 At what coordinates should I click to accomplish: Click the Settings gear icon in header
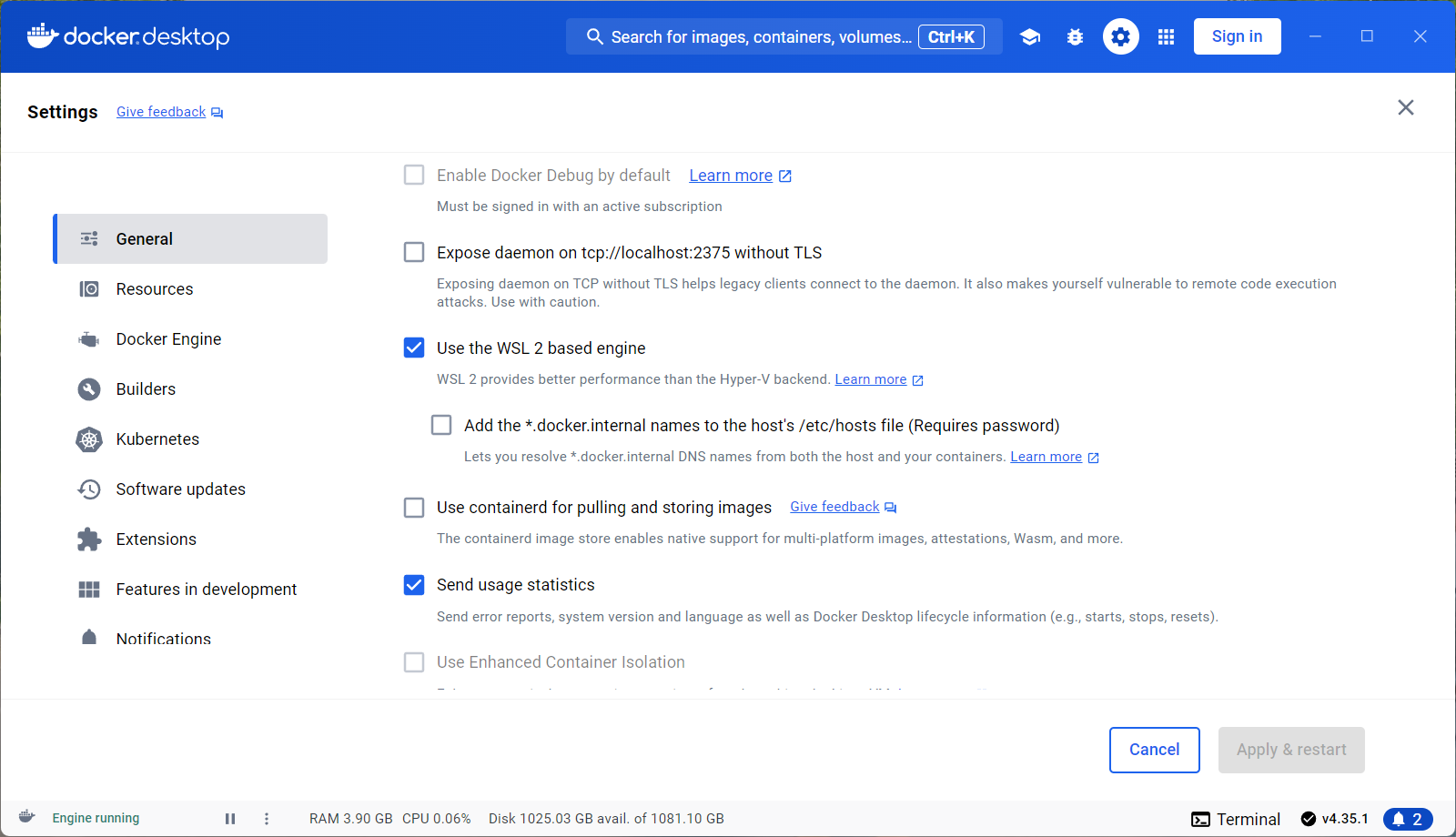coord(1121,36)
